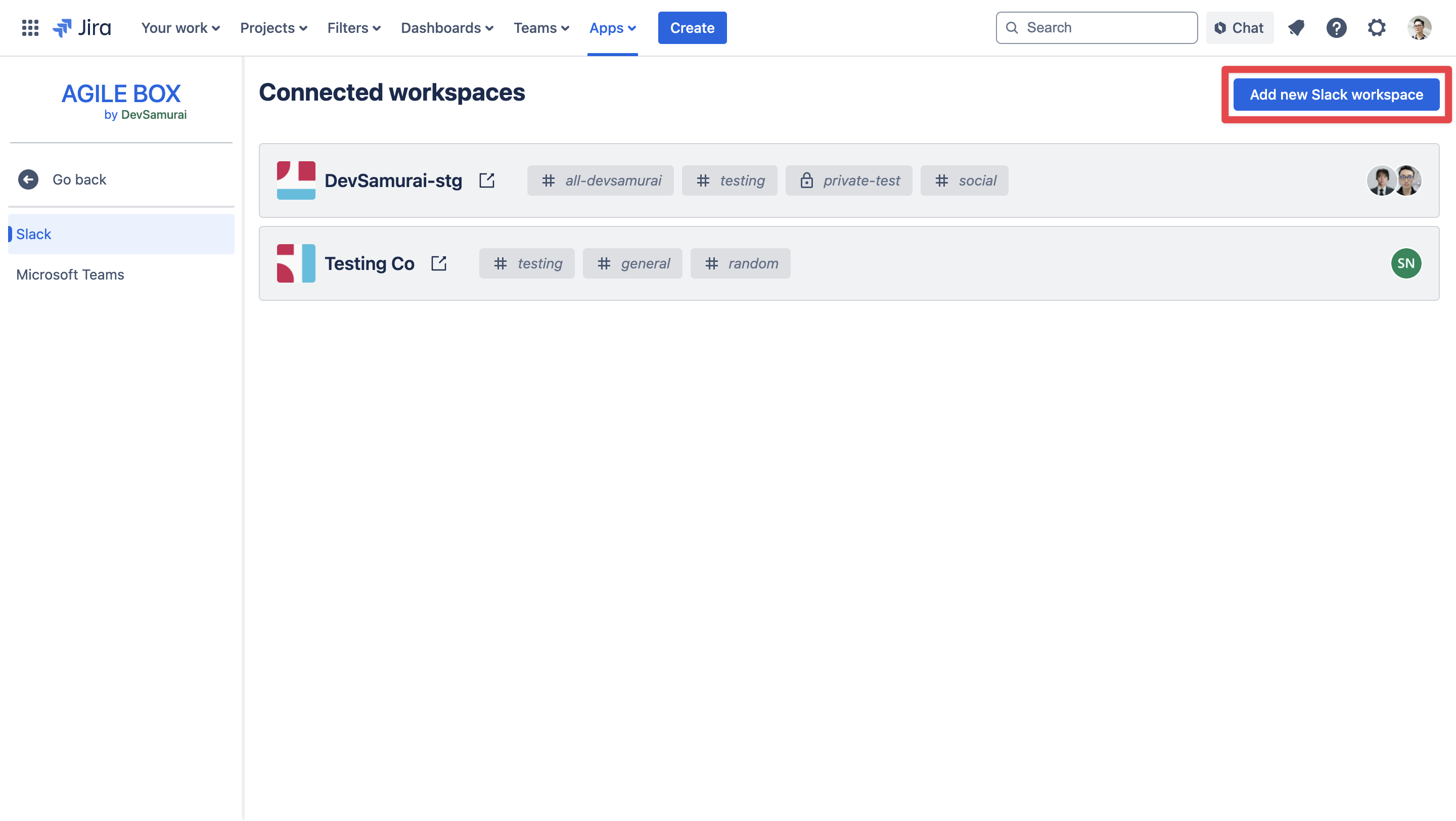Expand the Dashboards dropdown
The image size is (1456, 821).
tap(447, 28)
